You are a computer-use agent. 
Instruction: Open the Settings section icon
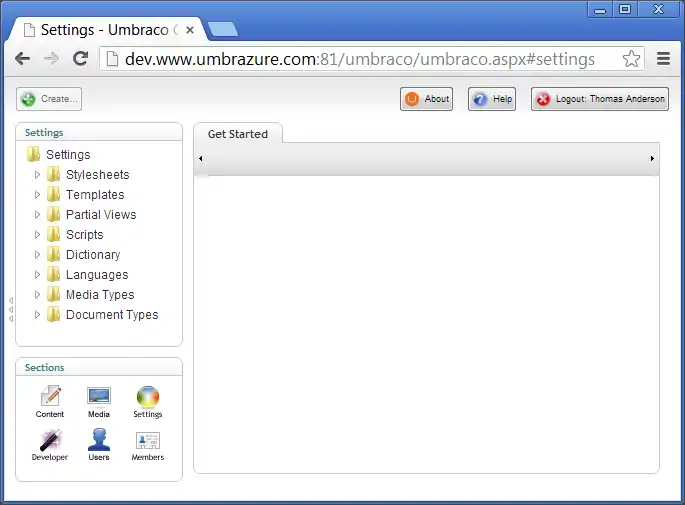point(148,402)
